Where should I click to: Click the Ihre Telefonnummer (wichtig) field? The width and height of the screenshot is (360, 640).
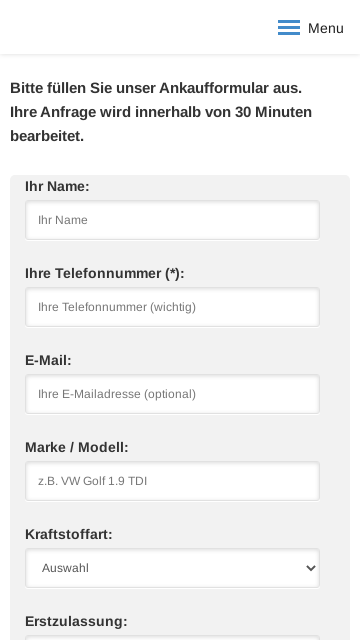(x=172, y=307)
